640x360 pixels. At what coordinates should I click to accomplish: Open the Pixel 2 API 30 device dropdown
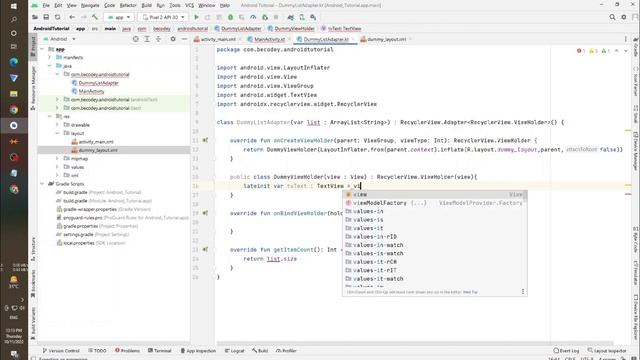coord(162,17)
